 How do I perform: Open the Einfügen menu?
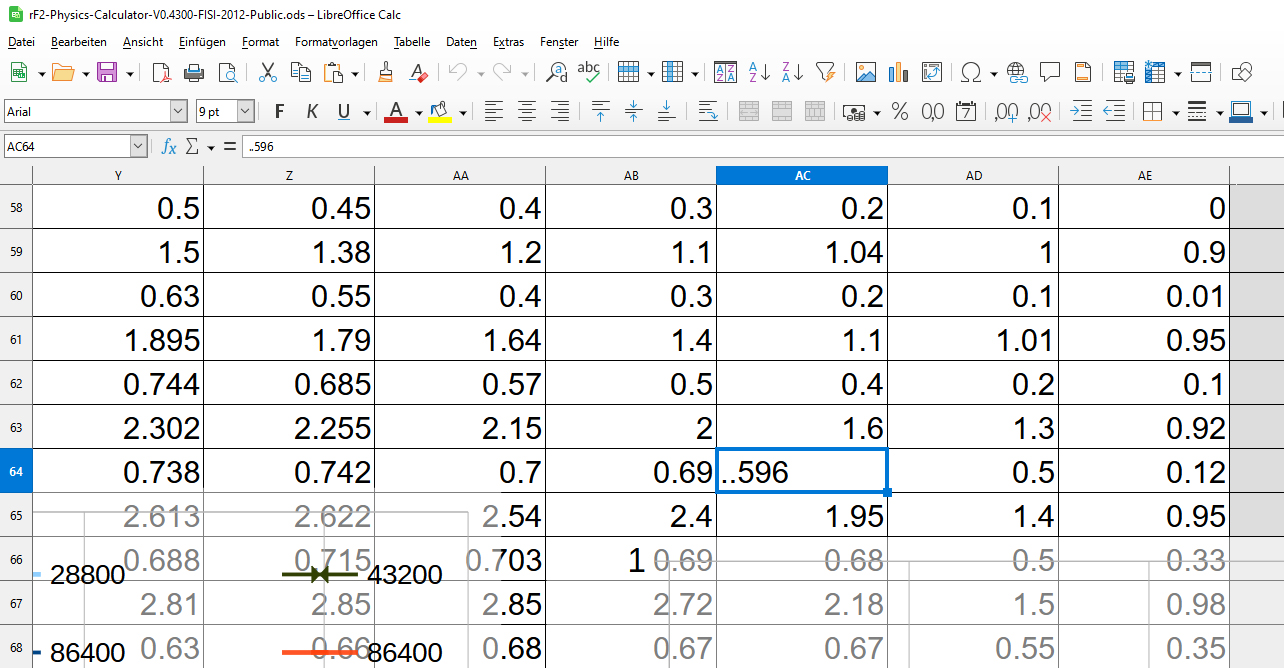pyautogui.click(x=202, y=42)
